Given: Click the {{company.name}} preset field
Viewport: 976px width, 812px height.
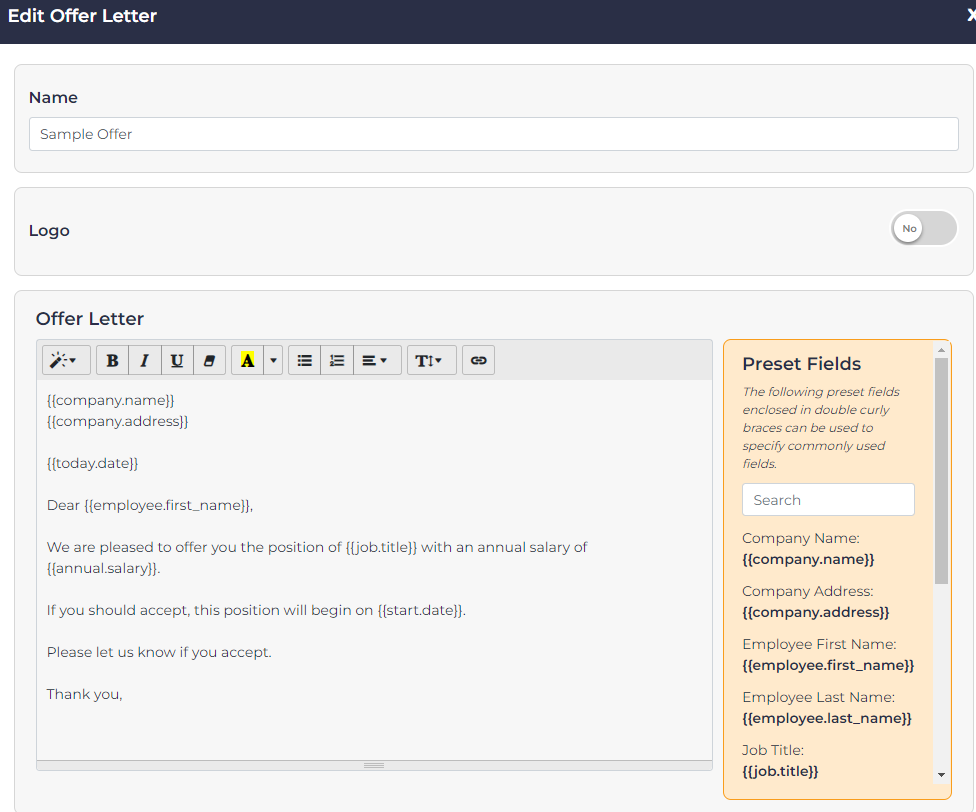Looking at the screenshot, I should 808,560.
